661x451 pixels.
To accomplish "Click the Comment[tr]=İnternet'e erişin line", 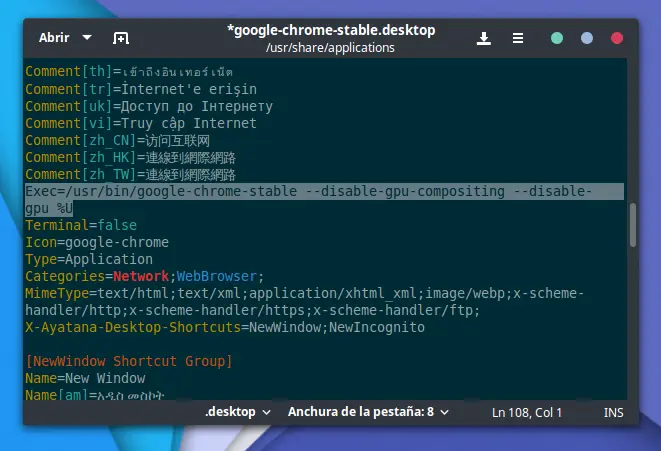I will [x=141, y=89].
